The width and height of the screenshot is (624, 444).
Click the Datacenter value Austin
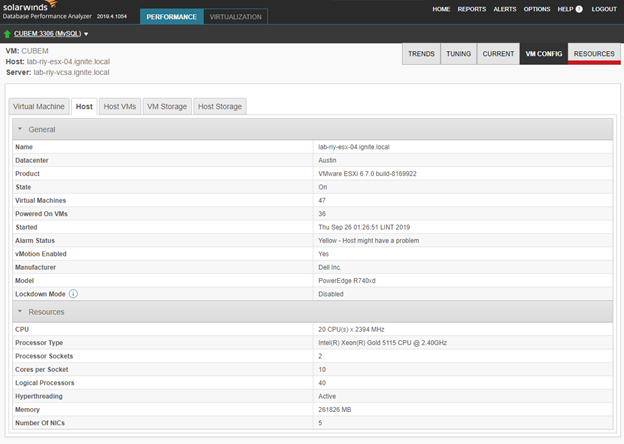(x=327, y=160)
